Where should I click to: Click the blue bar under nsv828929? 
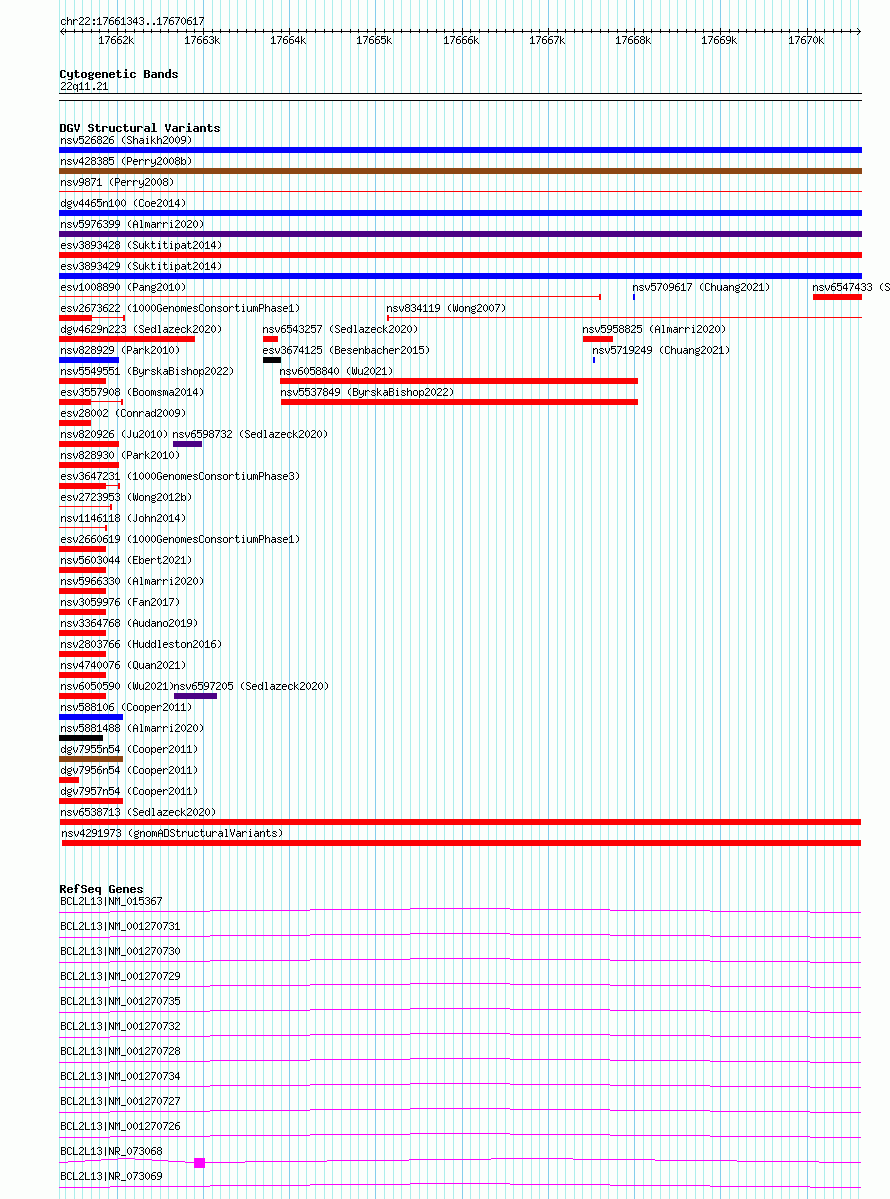(89, 360)
